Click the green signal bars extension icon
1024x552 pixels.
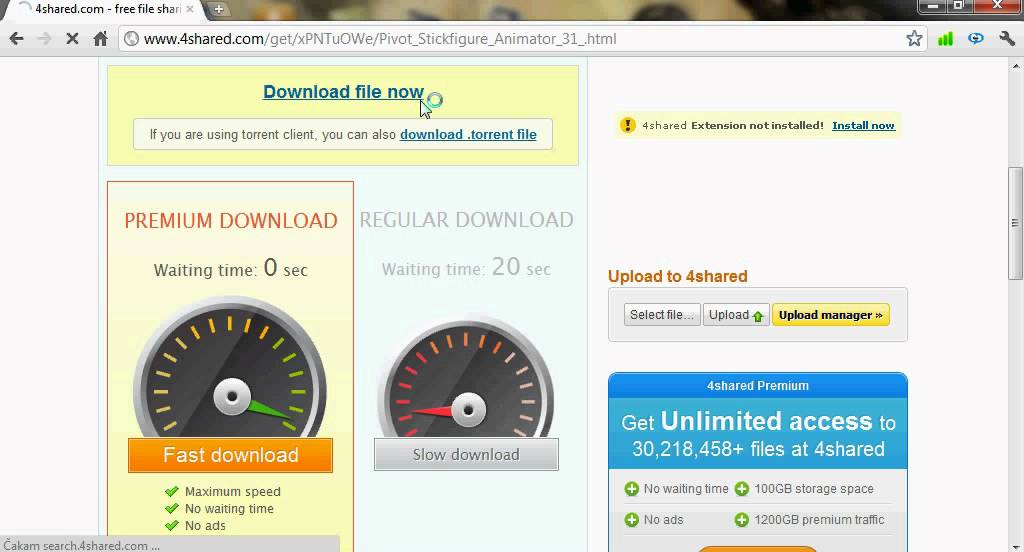click(x=945, y=39)
